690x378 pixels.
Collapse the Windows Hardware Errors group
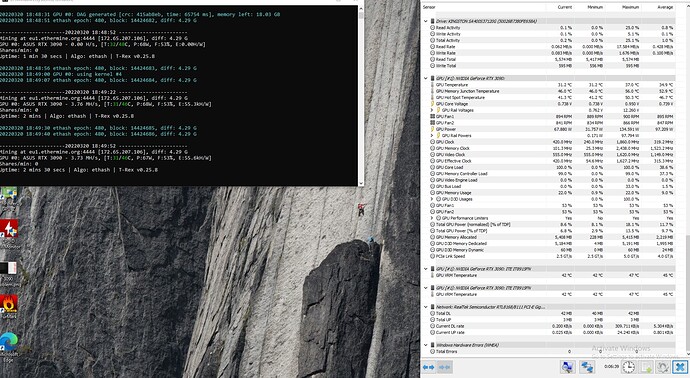(426, 345)
